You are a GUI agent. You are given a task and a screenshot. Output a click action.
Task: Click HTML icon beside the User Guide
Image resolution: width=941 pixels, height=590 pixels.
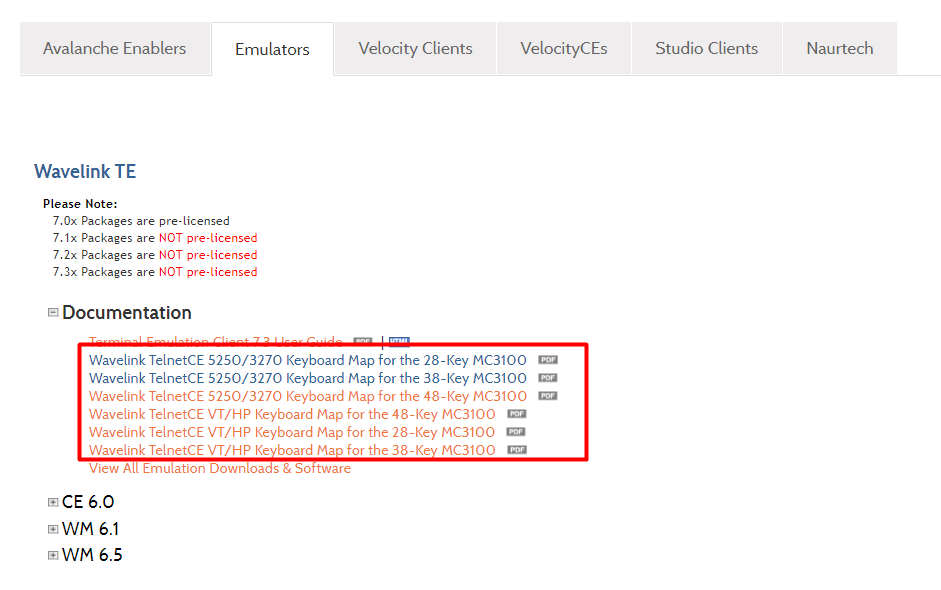(399, 342)
